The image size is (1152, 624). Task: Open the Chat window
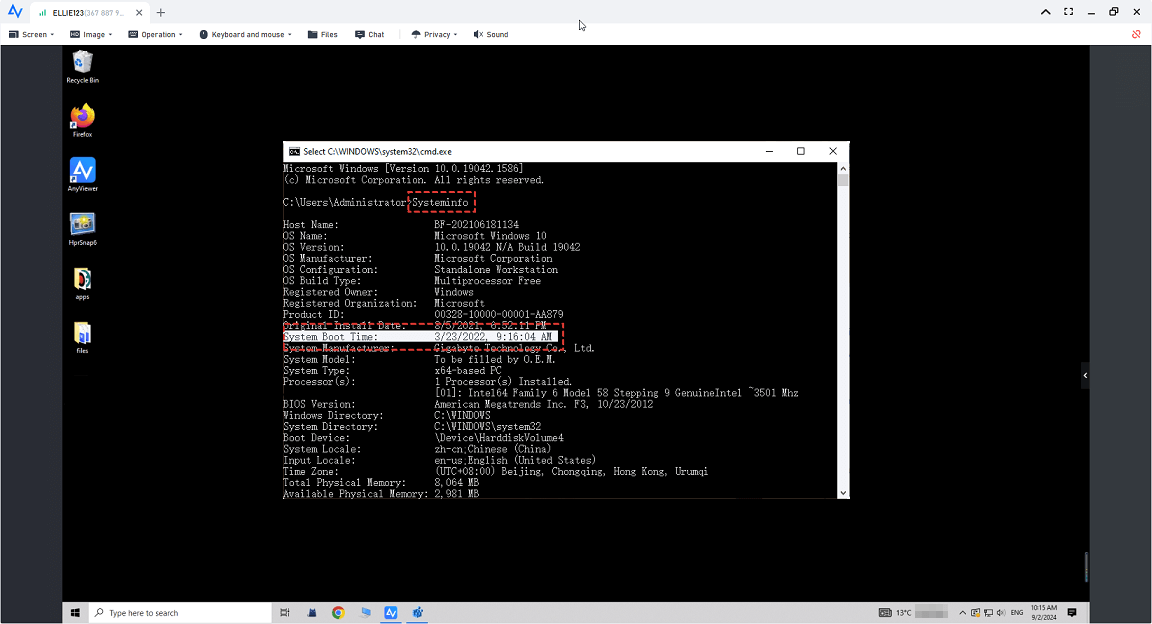[x=369, y=34]
